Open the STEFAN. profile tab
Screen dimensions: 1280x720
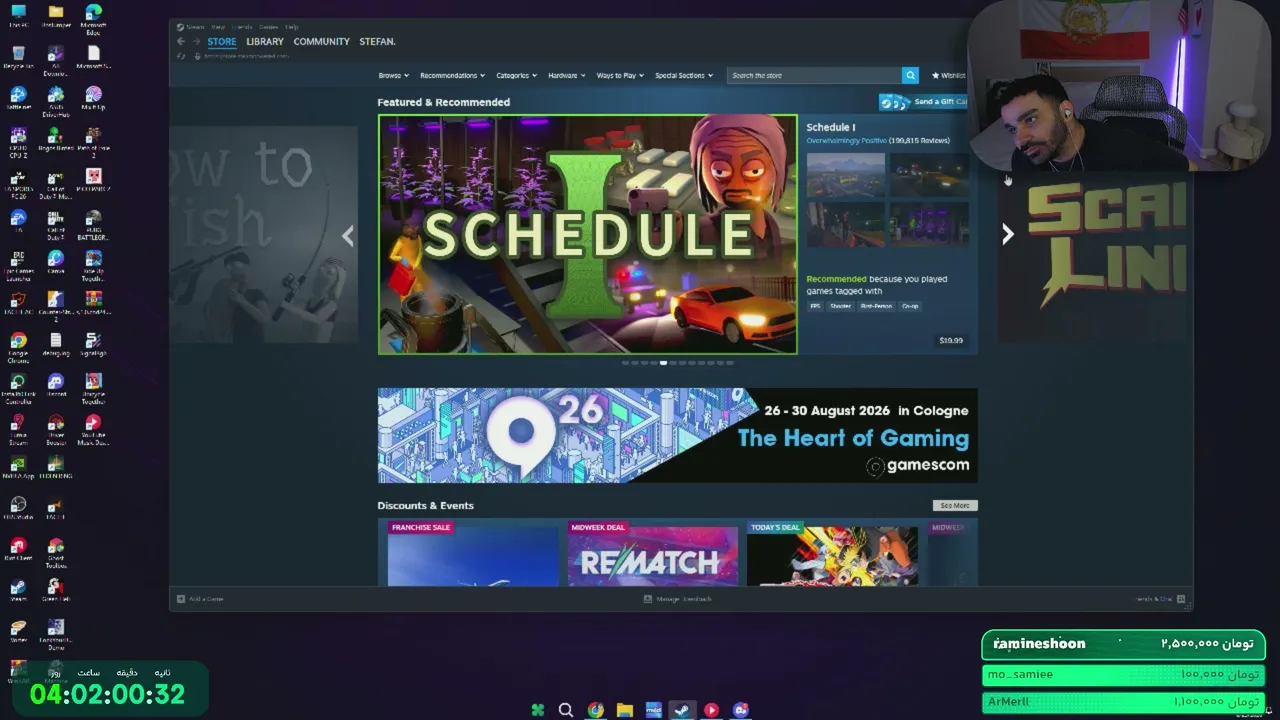tap(378, 42)
